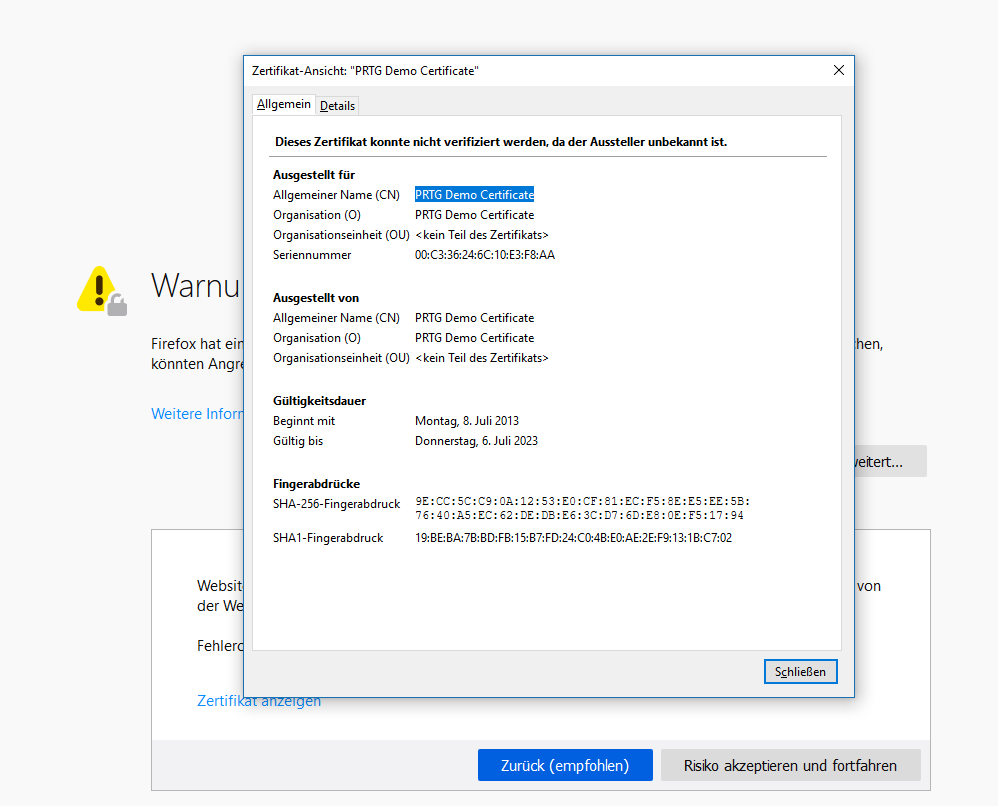Click the dialog title Zertifikat-Ansicht

pyautogui.click(x=365, y=71)
